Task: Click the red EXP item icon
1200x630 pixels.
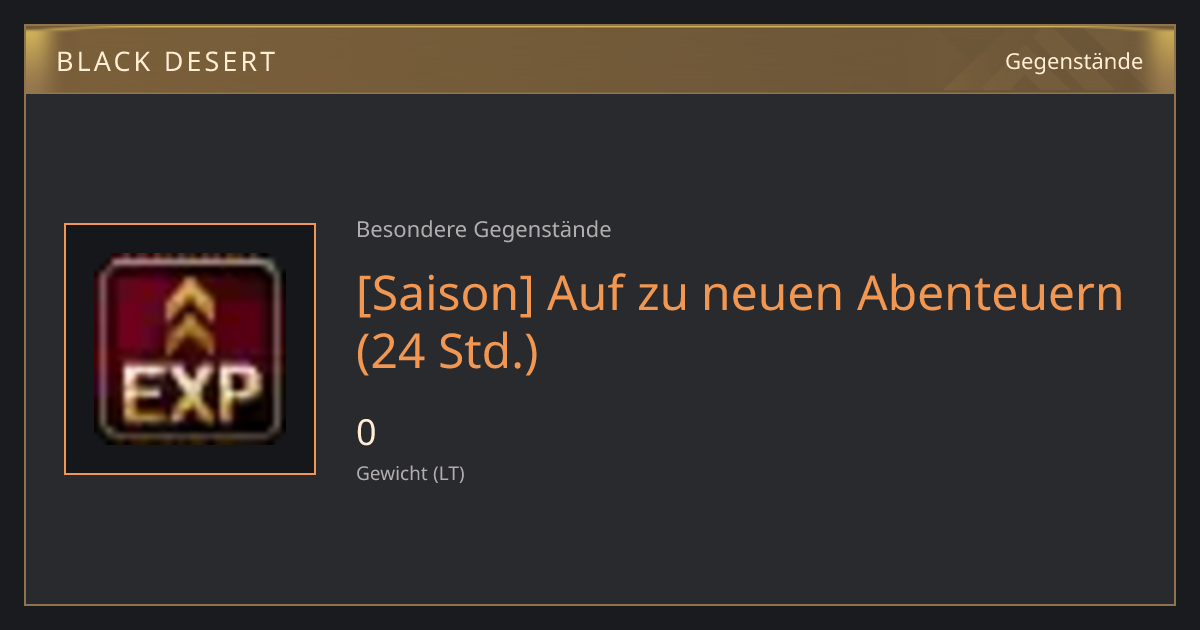Action: coord(190,349)
